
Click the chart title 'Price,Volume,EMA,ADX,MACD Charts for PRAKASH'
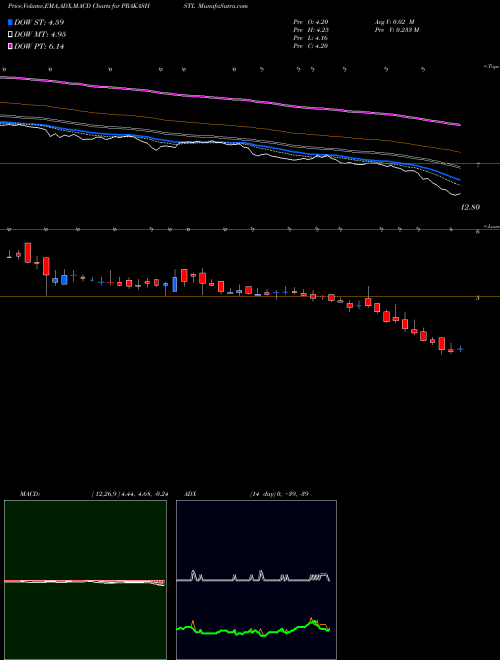coord(79,6)
